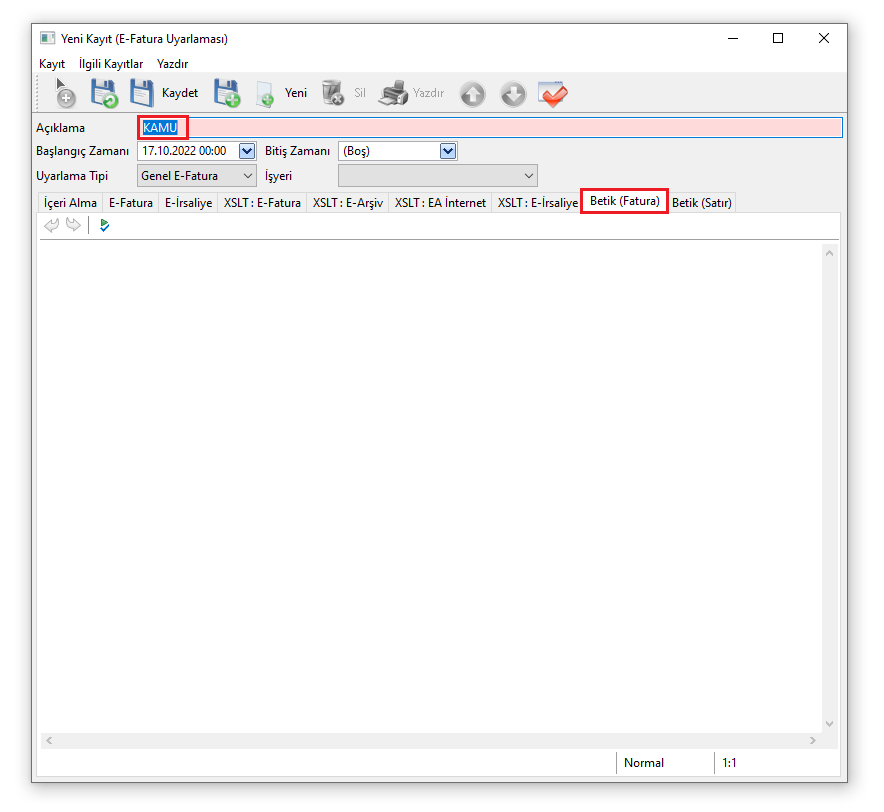Viewport: 884px width, 812px height.
Task: Click the Sil trash bin icon
Action: tap(333, 93)
